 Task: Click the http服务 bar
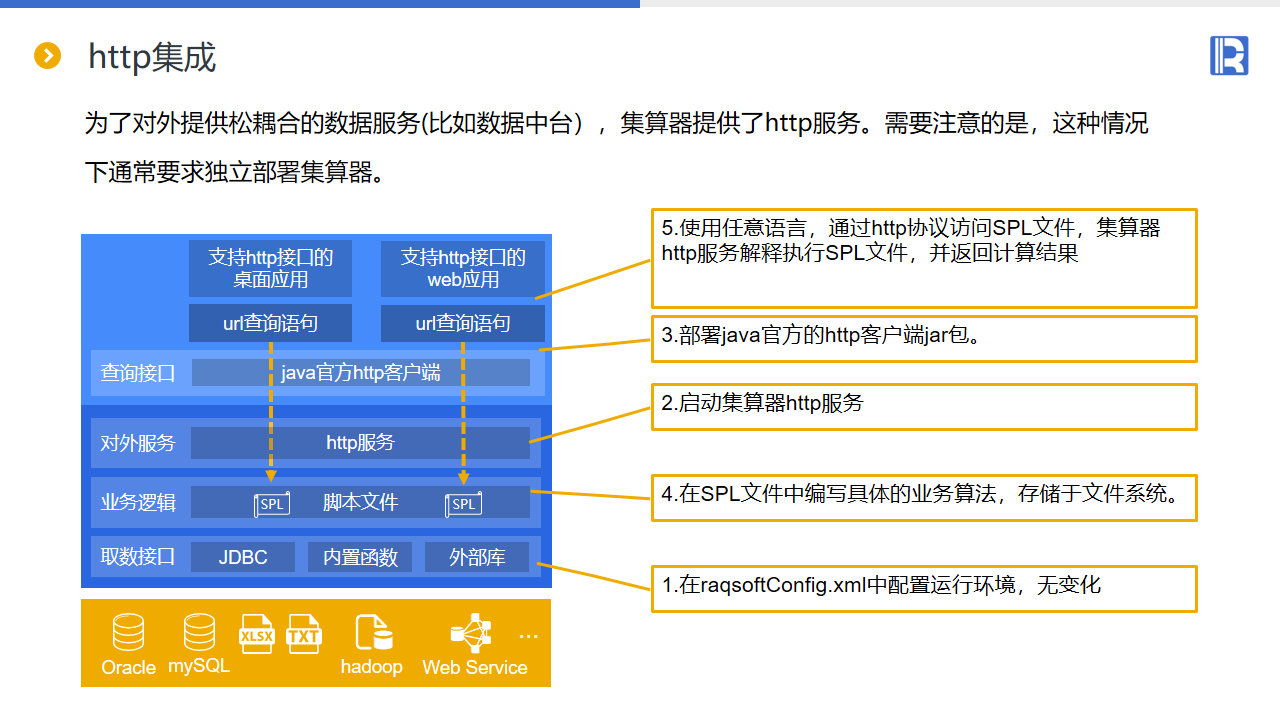click(x=361, y=443)
